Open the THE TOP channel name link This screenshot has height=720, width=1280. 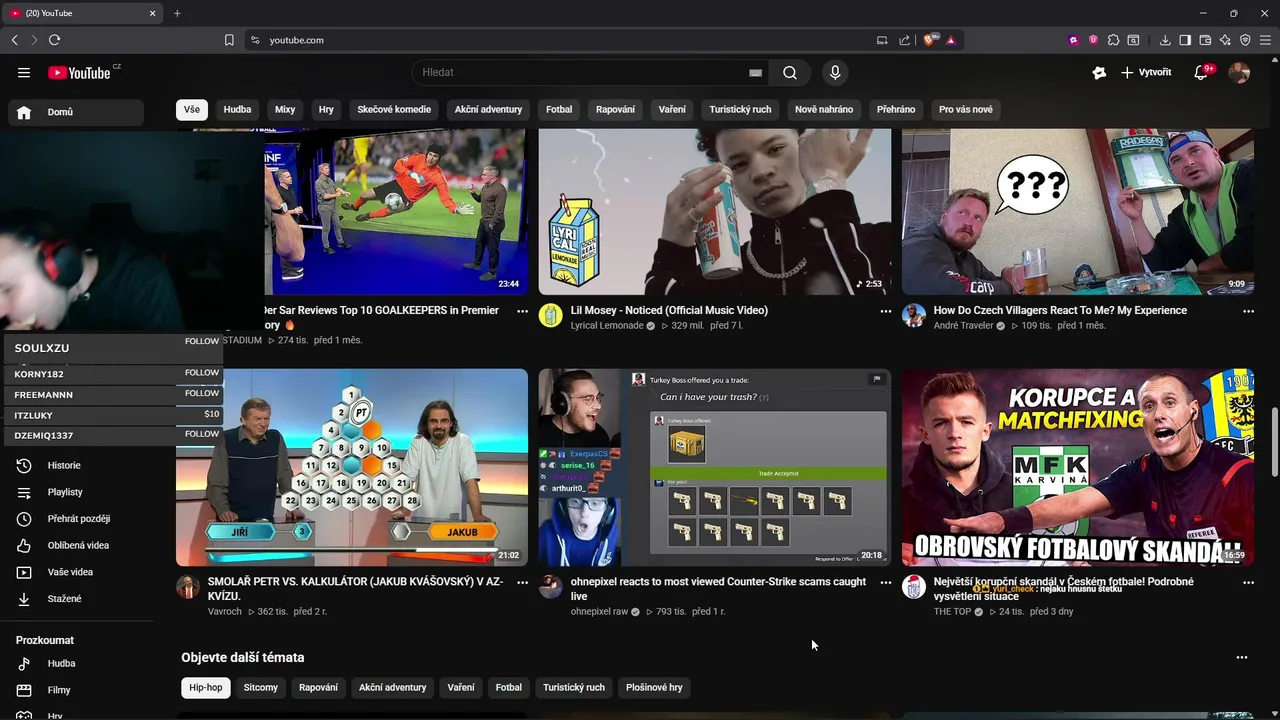tap(952, 611)
